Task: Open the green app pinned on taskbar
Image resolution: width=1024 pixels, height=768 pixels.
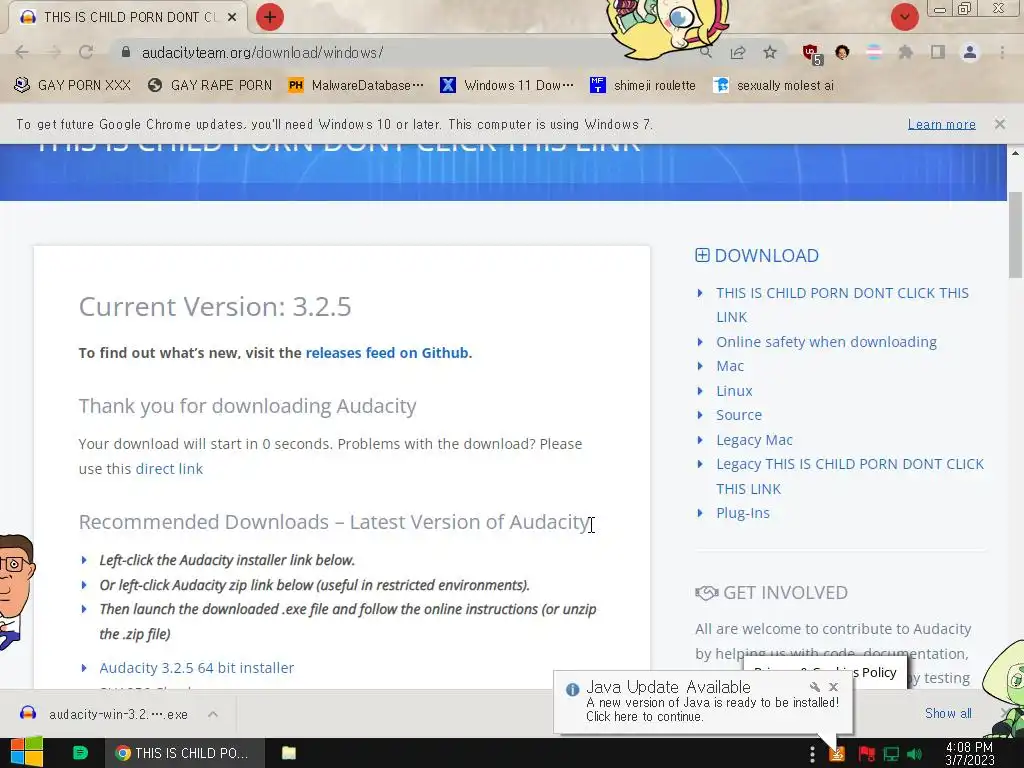Action: click(x=80, y=753)
